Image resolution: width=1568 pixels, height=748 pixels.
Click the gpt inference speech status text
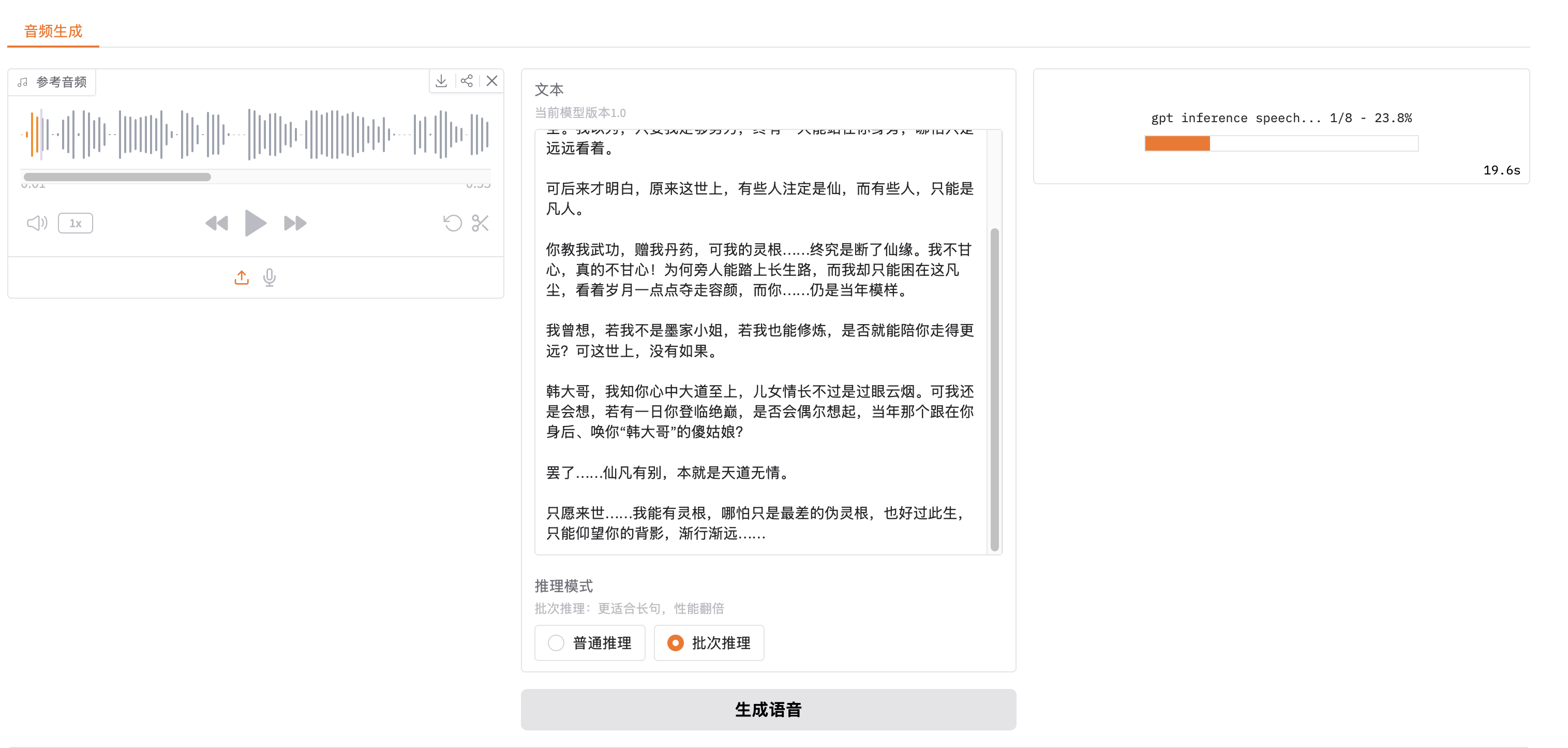coord(1281,118)
